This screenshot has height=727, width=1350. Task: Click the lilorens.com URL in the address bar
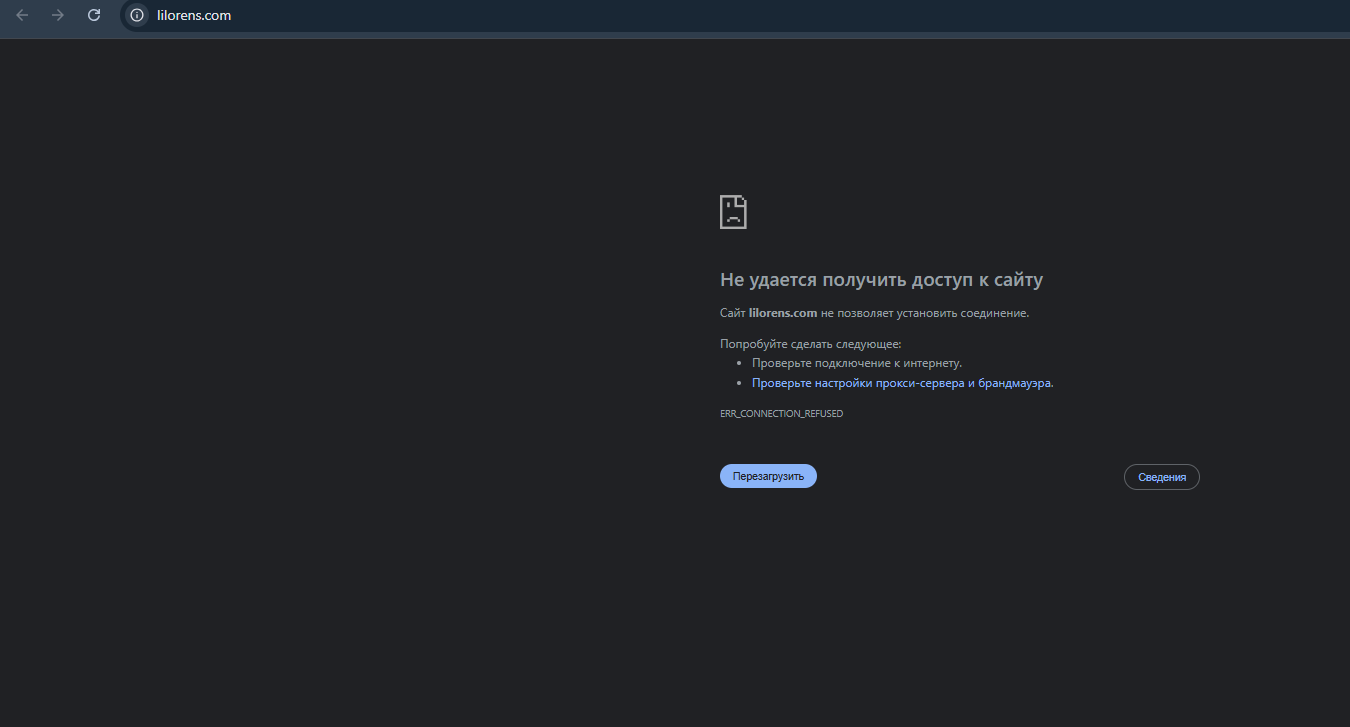(x=194, y=15)
